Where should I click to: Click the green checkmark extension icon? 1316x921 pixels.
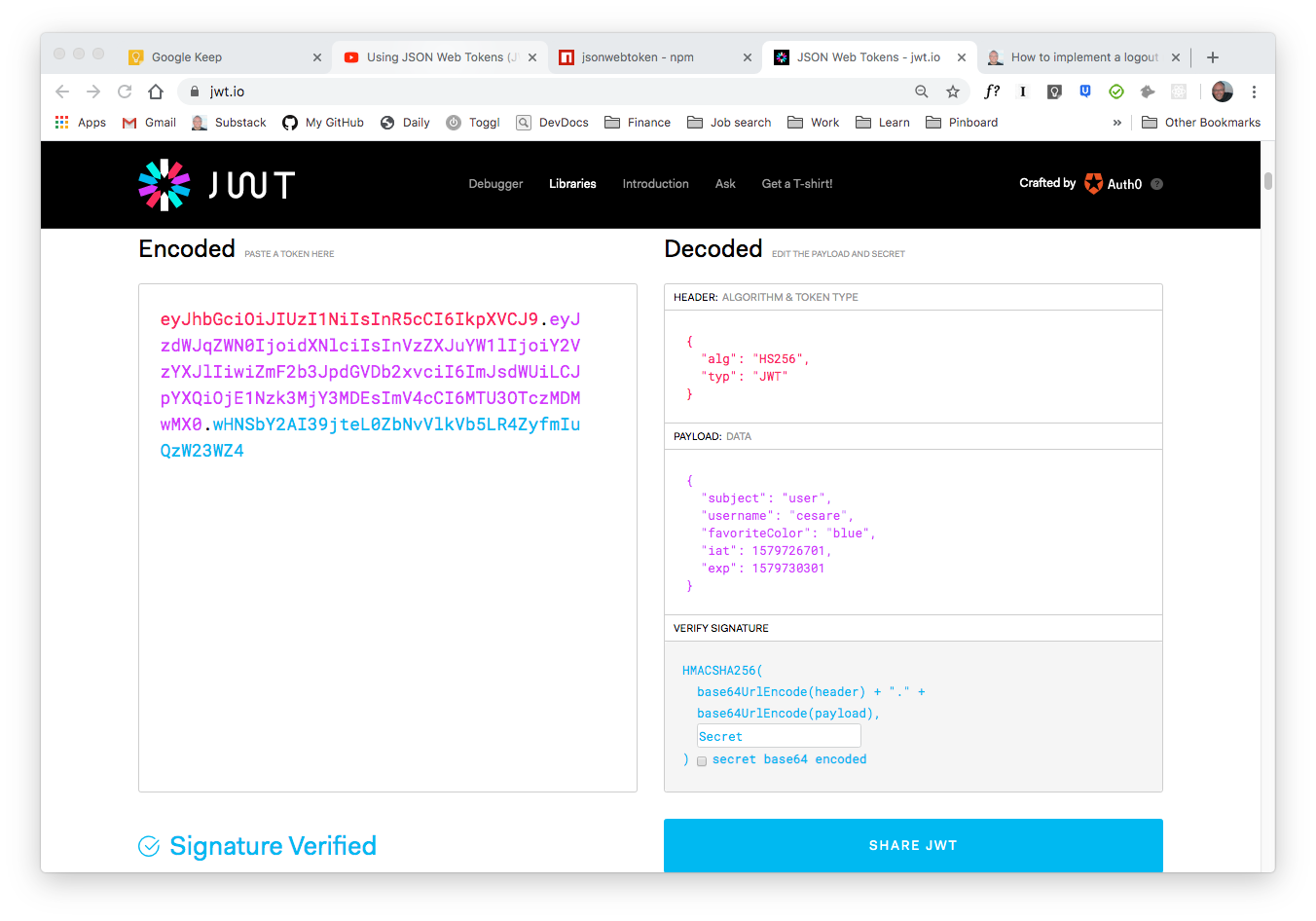click(1116, 92)
